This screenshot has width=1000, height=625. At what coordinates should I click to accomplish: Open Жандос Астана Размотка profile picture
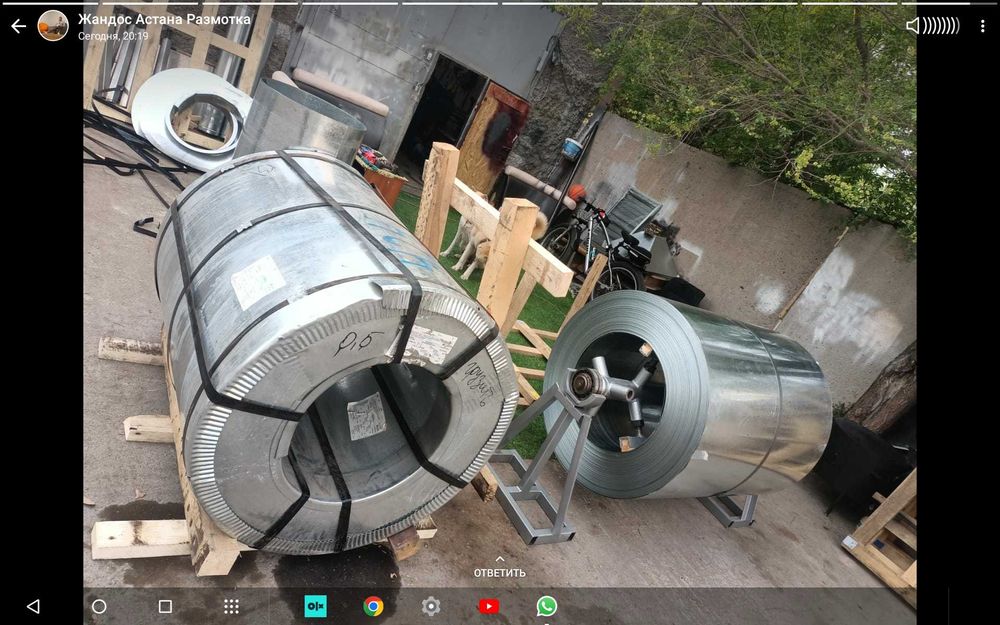tap(53, 26)
